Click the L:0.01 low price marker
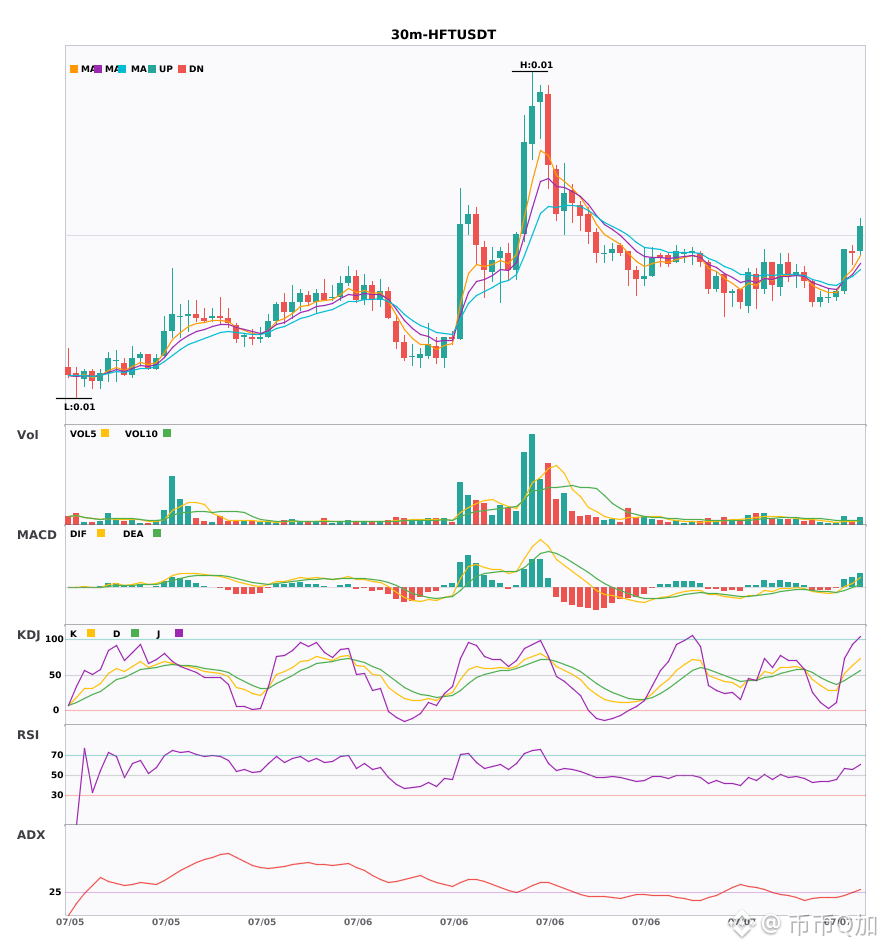The width and height of the screenshot is (885, 950). point(79,407)
